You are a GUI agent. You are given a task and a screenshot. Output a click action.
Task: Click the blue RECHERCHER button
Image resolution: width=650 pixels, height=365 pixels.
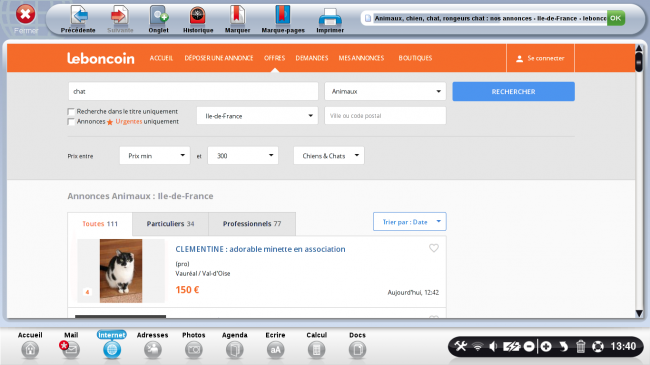click(x=513, y=91)
